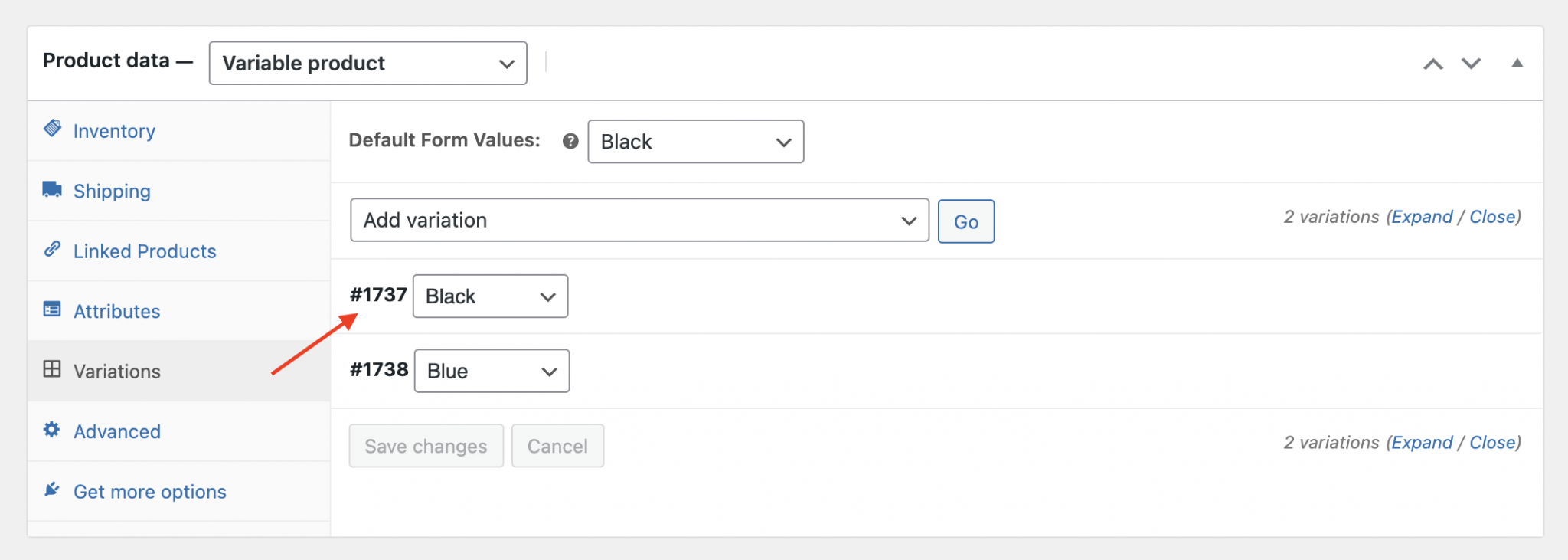The image size is (1568, 560).
Task: Click the Inventory pricetag icon
Action: (53, 130)
